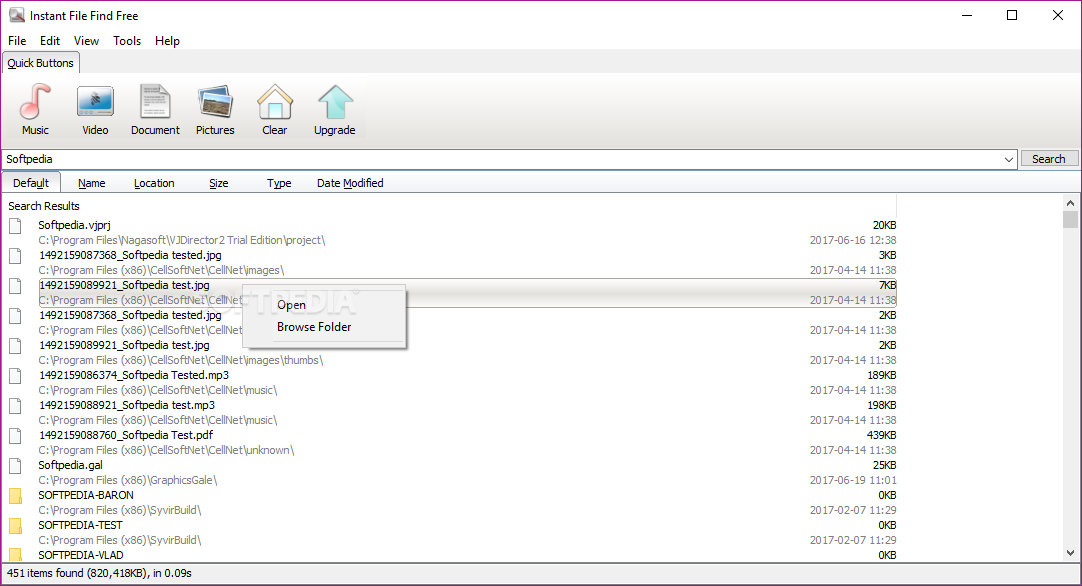Click the Search Results heading
Screen dimensions: 1082x586
(43, 206)
